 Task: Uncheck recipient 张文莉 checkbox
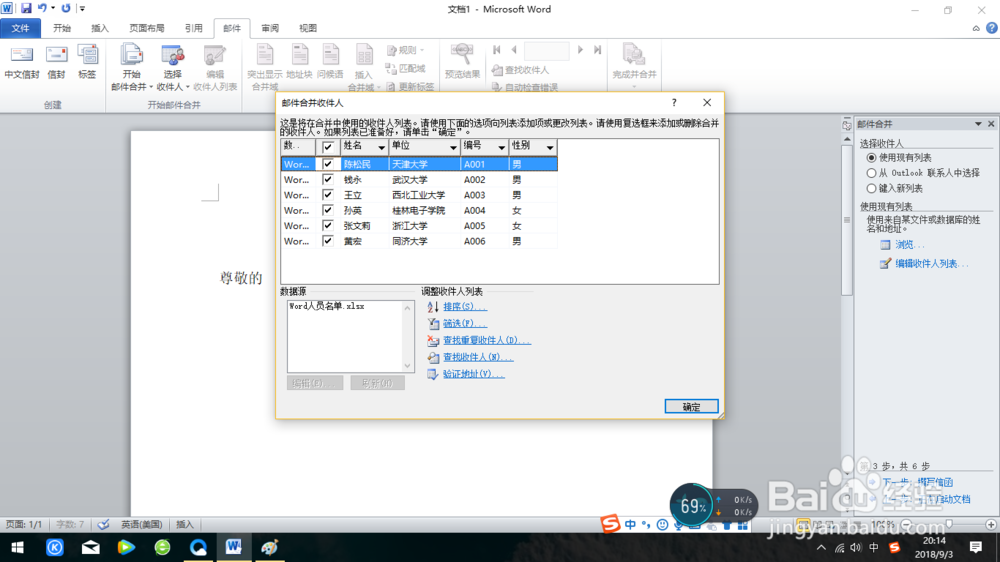click(x=328, y=225)
